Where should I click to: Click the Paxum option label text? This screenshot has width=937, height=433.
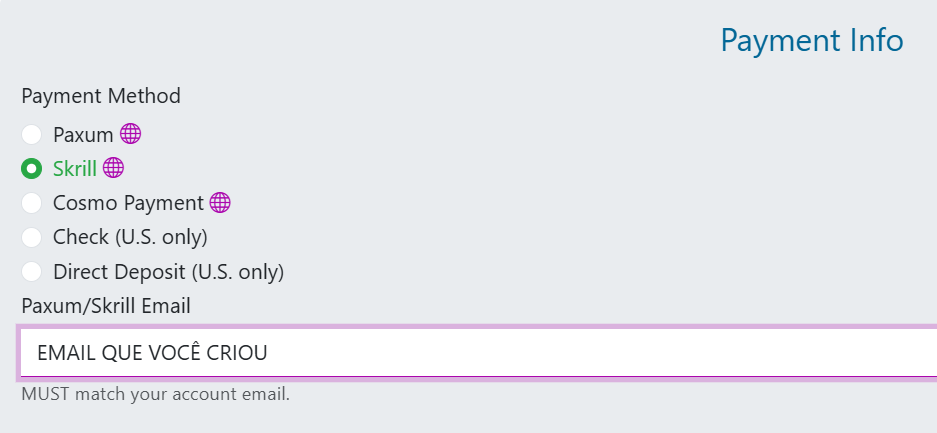pyautogui.click(x=83, y=134)
